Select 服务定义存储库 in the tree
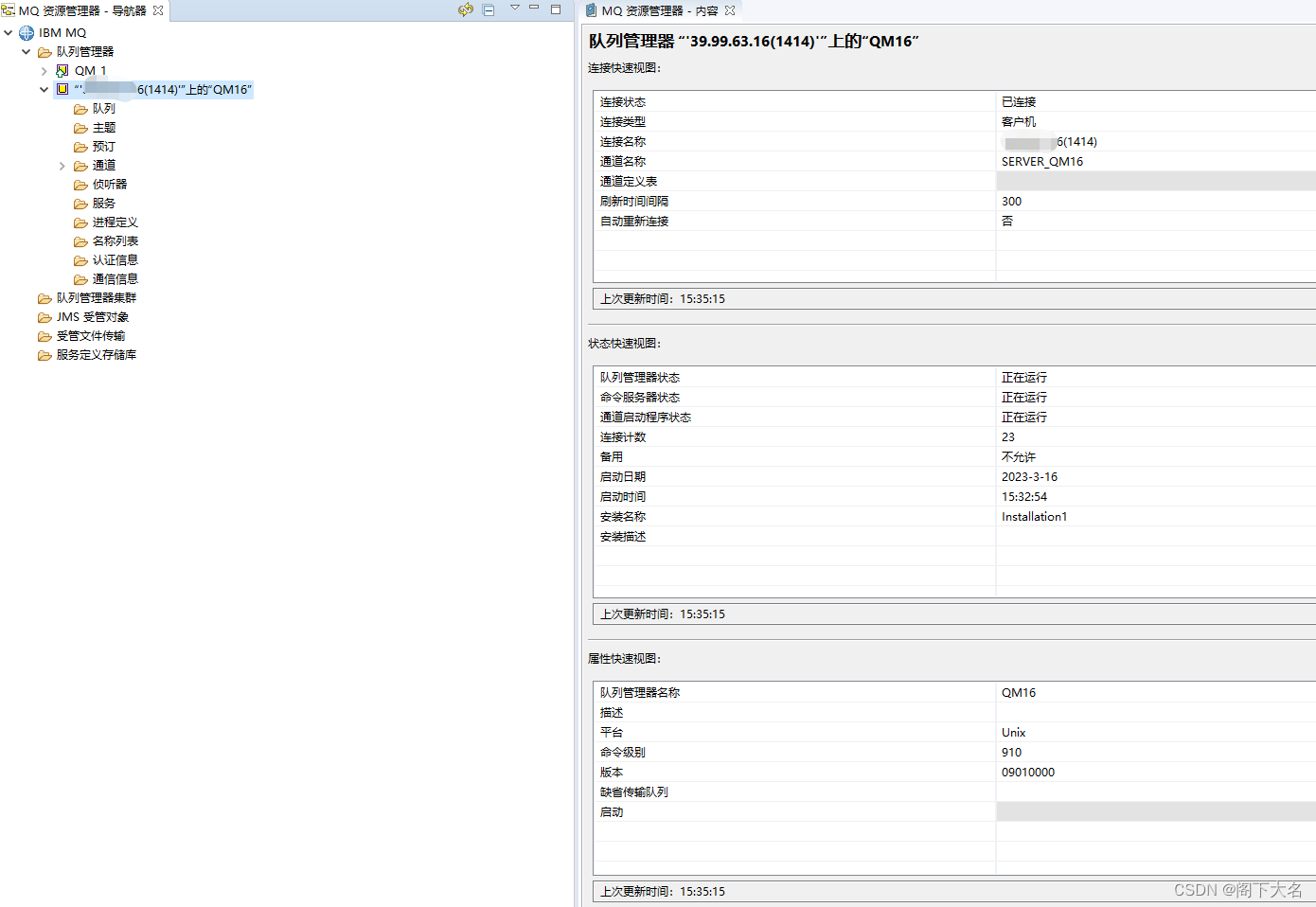1316x907 pixels. click(97, 354)
